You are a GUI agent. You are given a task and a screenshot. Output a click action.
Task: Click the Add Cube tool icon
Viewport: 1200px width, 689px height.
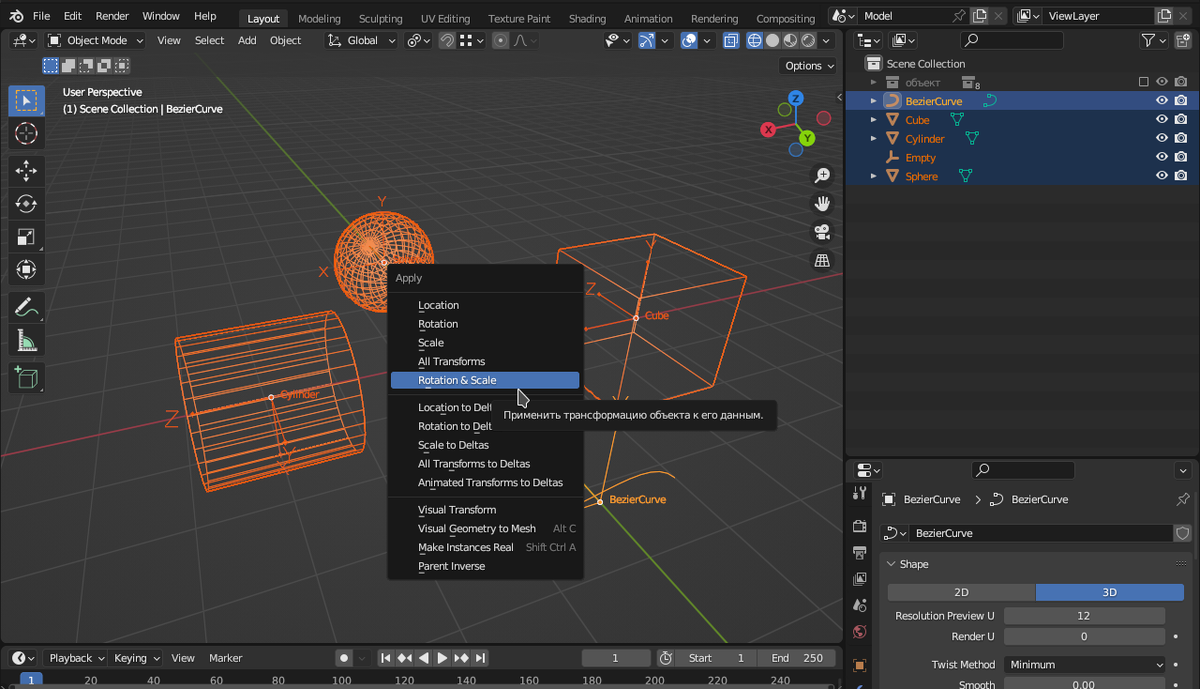(27, 377)
